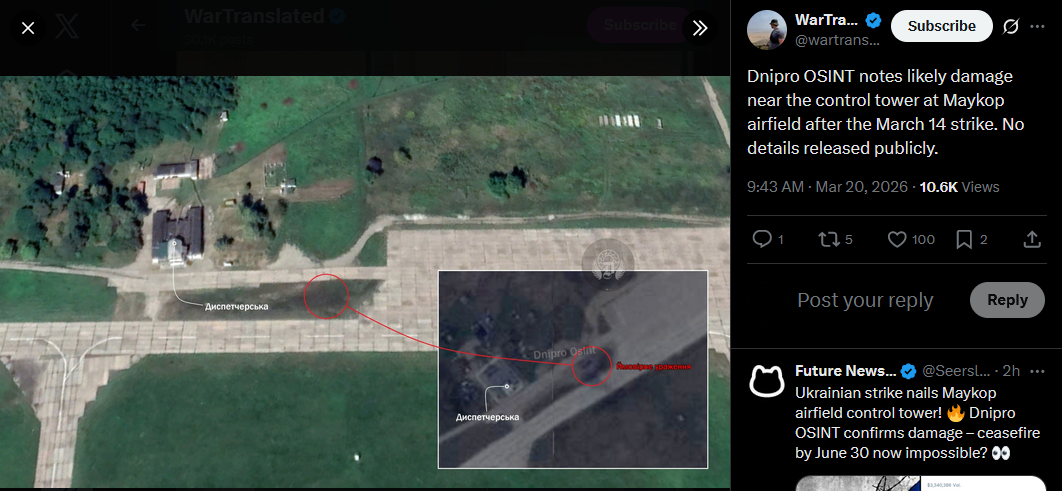Open post's three-dot more menu
Image resolution: width=1062 pixels, height=491 pixels.
1037,26
